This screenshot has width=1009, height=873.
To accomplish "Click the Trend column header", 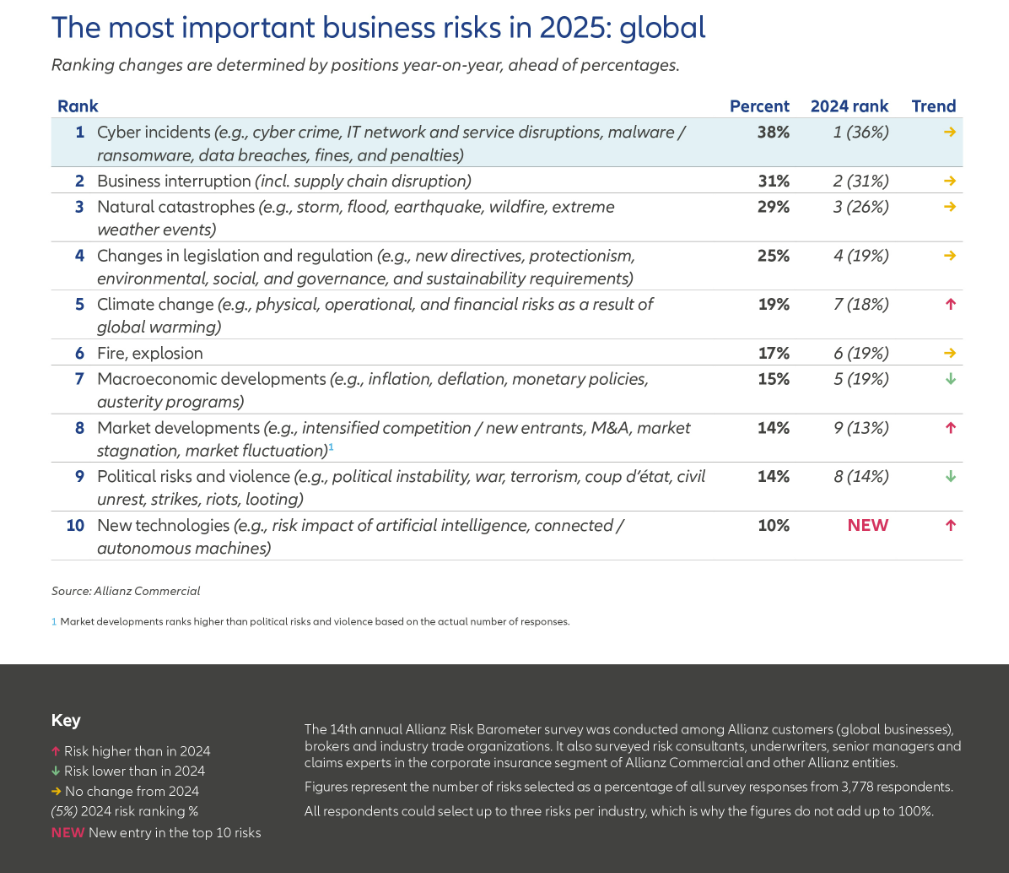I will point(933,106).
